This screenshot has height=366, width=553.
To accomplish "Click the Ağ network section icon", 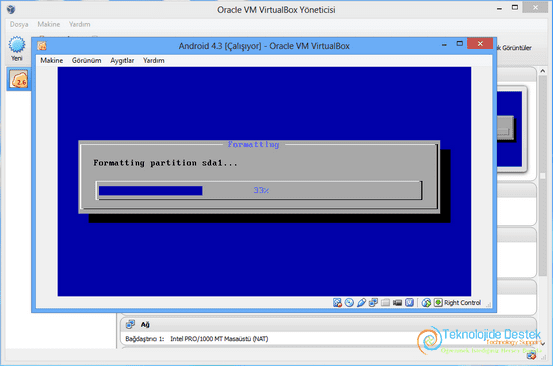I will coord(130,324).
